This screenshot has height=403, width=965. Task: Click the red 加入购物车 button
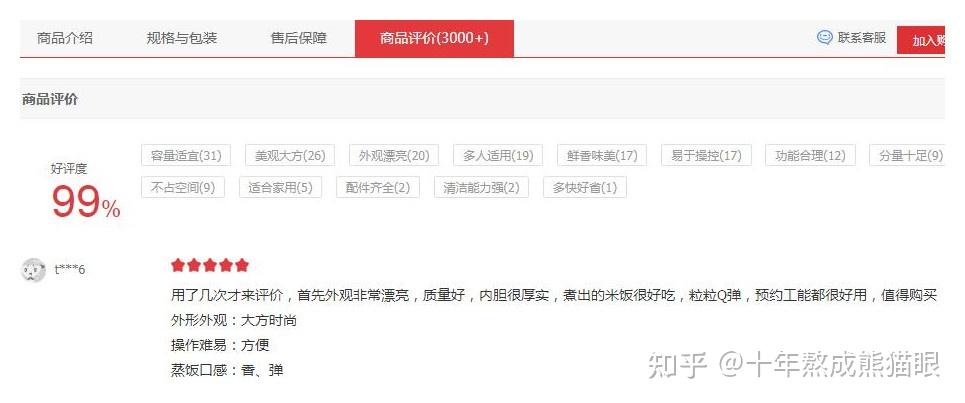coord(921,41)
